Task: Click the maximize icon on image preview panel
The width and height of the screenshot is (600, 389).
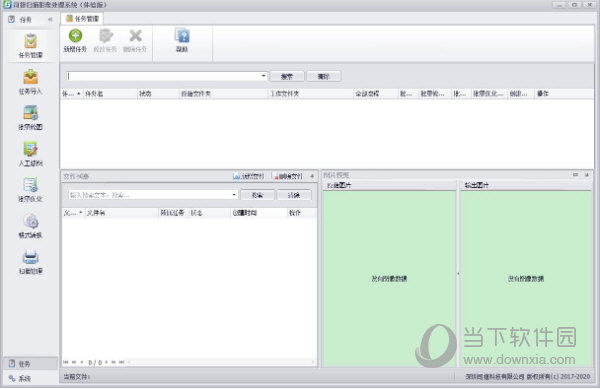Action: tap(575, 175)
